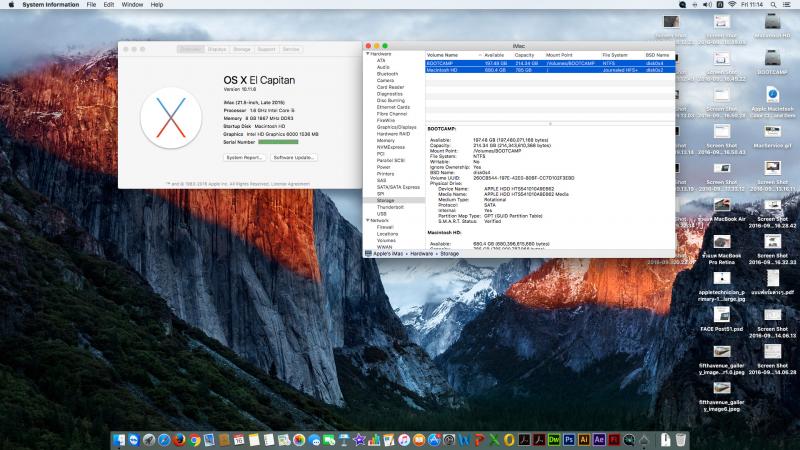Open PowerPoint from the Dock

[x=479, y=440]
